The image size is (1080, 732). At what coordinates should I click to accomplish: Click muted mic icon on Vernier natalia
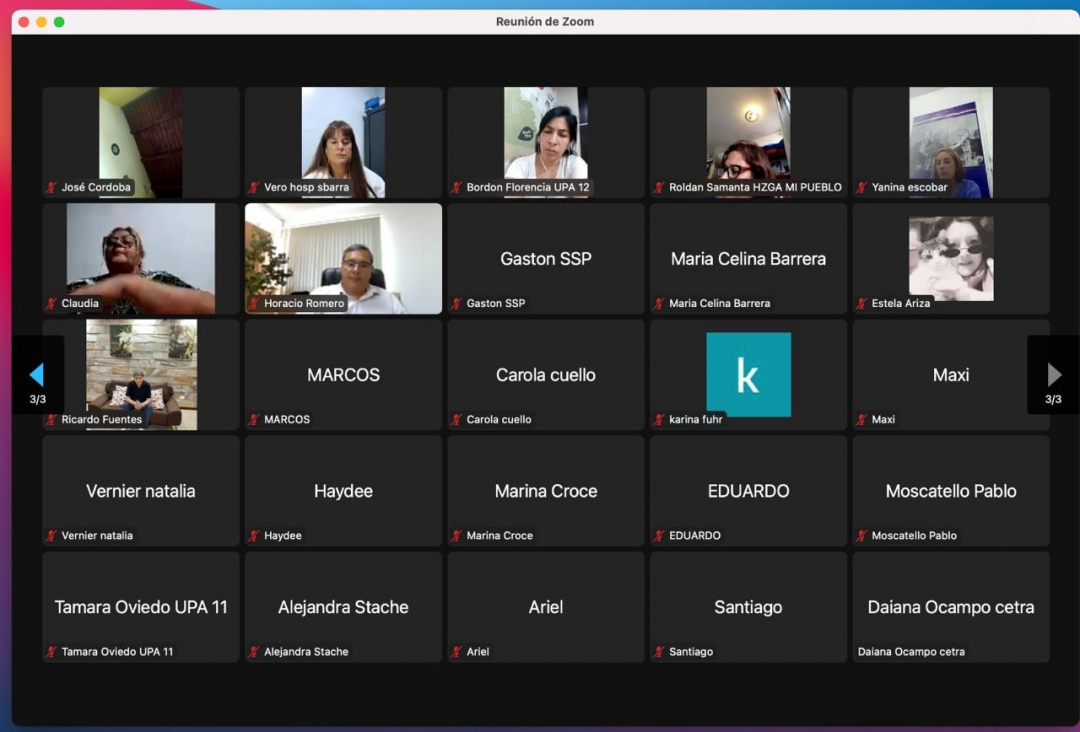(52, 536)
